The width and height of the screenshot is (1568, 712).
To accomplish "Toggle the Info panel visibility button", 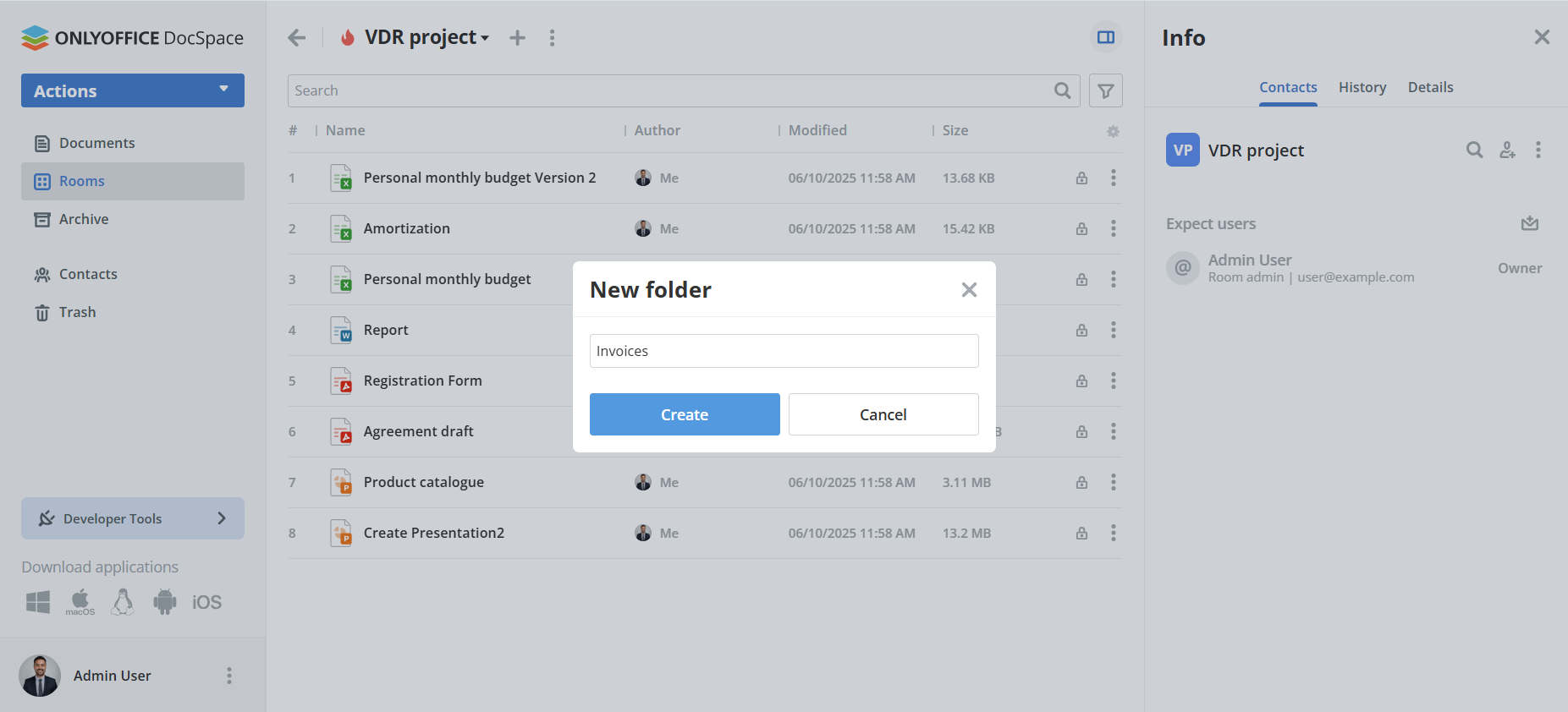I will click(x=1105, y=37).
